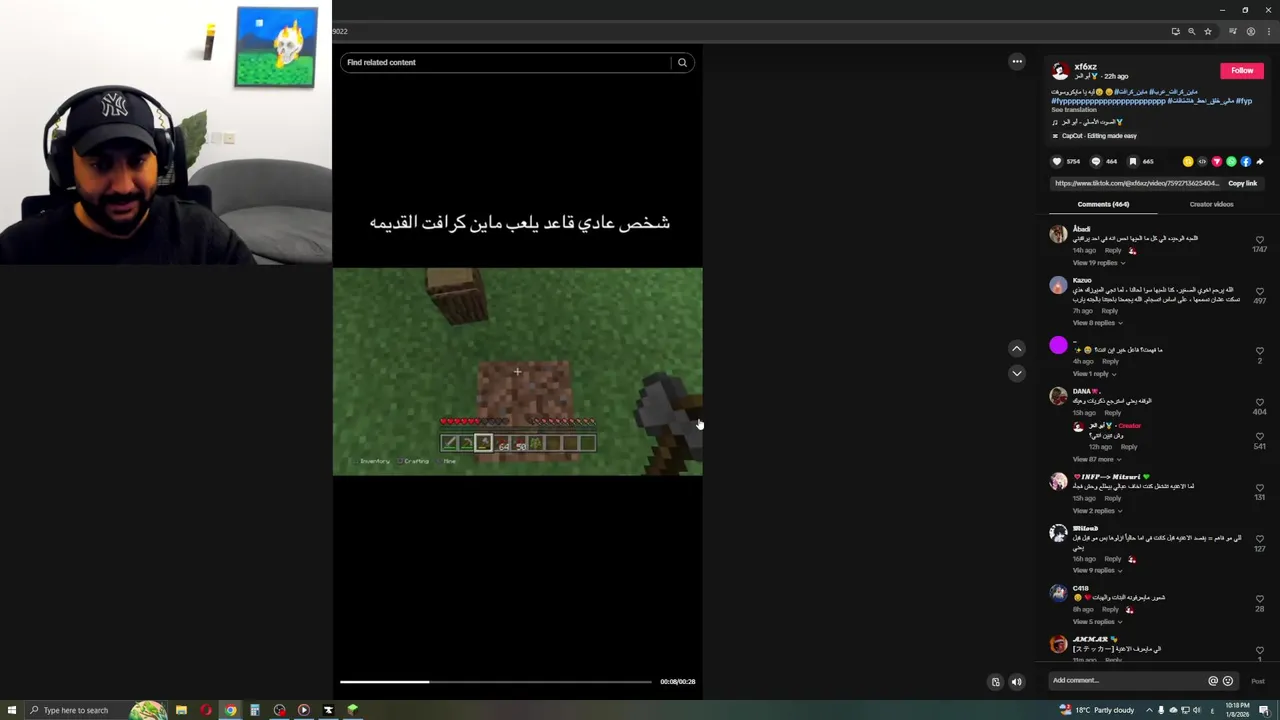Open browser profile icon

coord(1250,31)
